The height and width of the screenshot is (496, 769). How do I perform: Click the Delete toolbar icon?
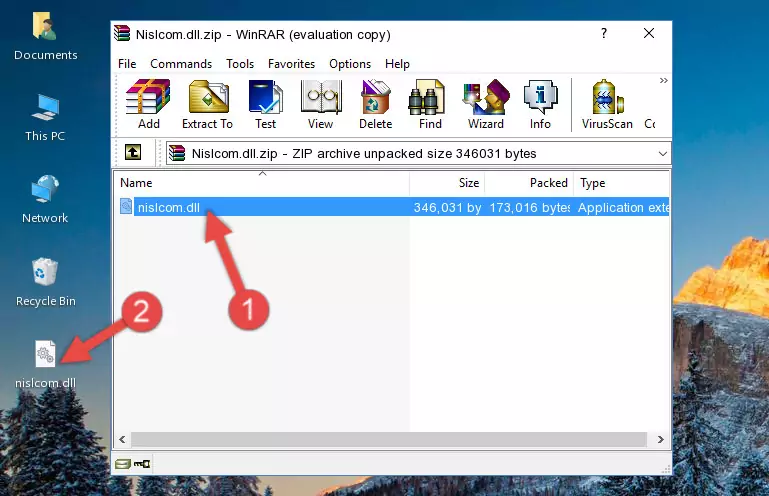[376, 104]
